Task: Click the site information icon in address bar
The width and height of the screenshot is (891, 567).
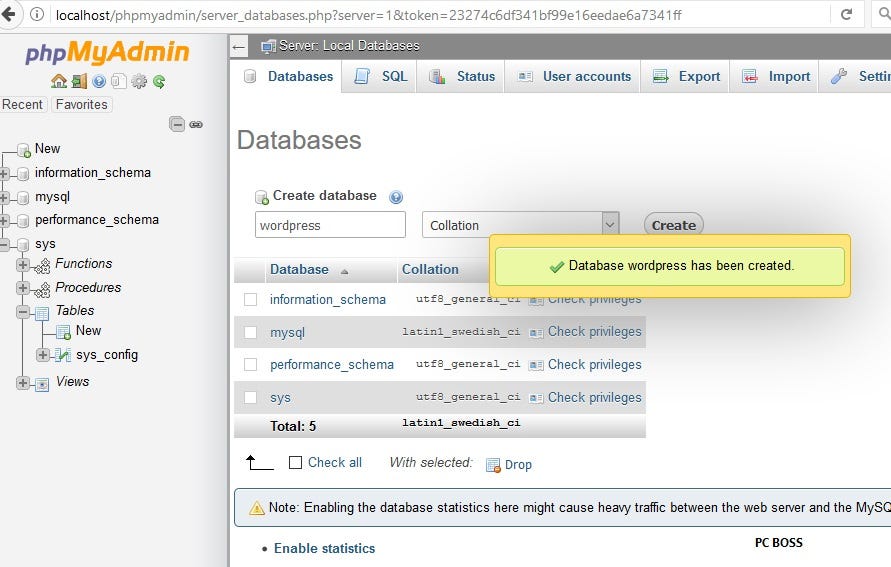Action: click(x=36, y=14)
